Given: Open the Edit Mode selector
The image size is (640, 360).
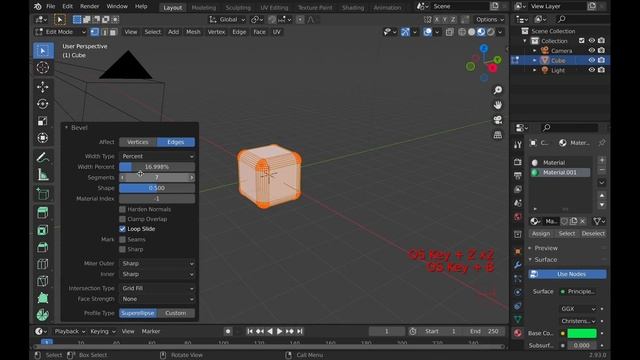Looking at the screenshot, I should pyautogui.click(x=60, y=32).
